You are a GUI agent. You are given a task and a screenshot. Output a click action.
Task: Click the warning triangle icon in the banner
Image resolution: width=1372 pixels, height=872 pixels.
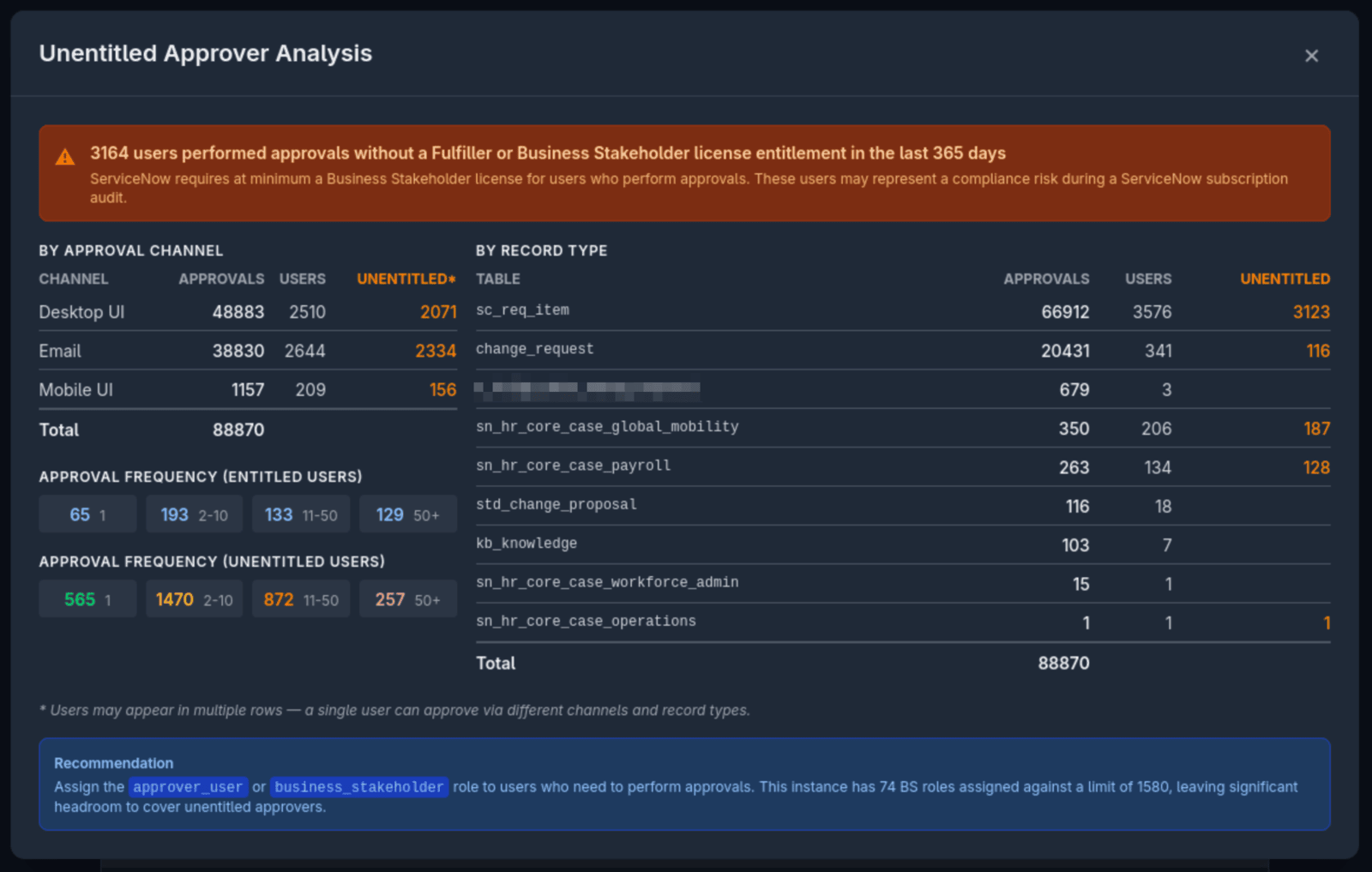[64, 156]
